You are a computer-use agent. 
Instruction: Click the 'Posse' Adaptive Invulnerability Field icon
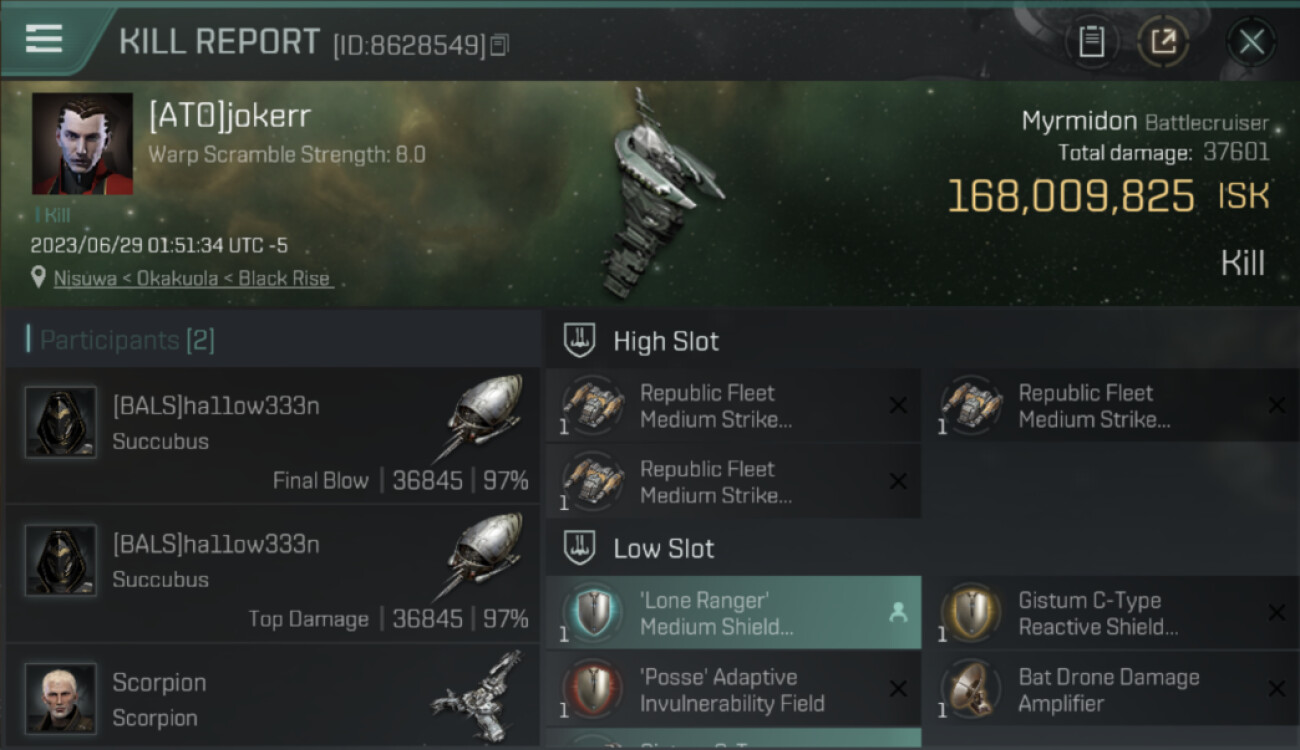[593, 689]
